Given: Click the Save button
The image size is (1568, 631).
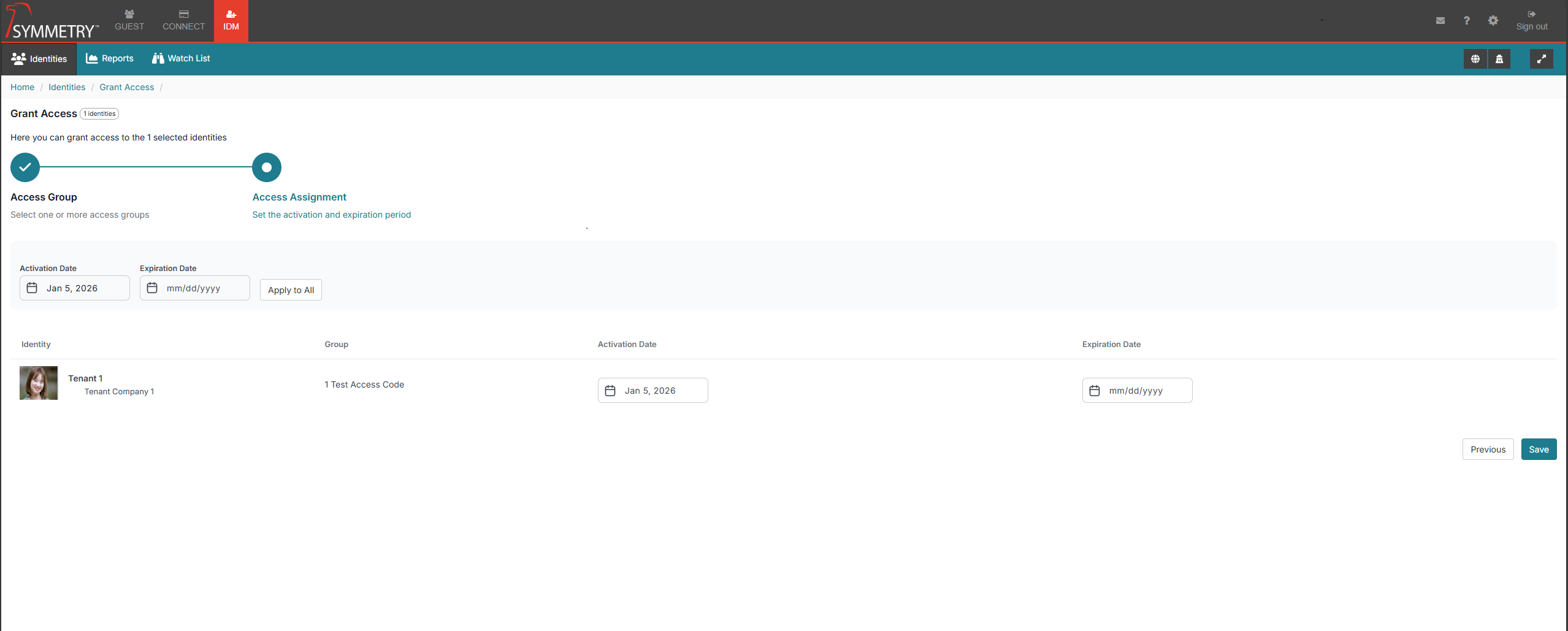Looking at the screenshot, I should click(1539, 449).
